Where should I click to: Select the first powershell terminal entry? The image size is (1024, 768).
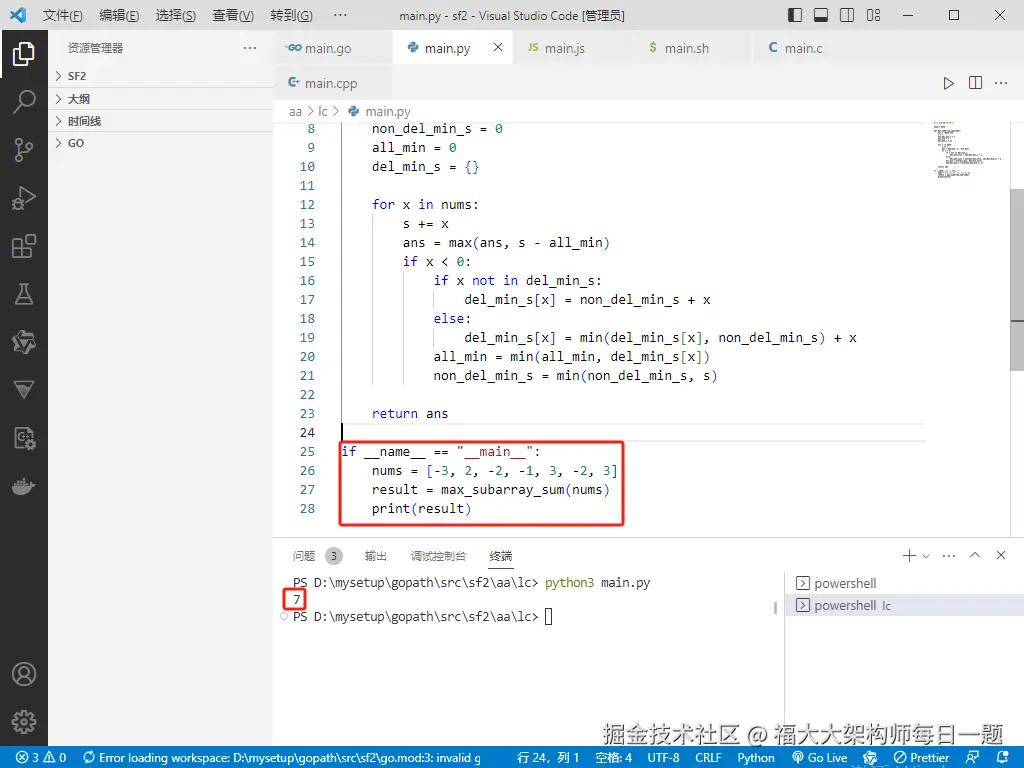[904, 583]
